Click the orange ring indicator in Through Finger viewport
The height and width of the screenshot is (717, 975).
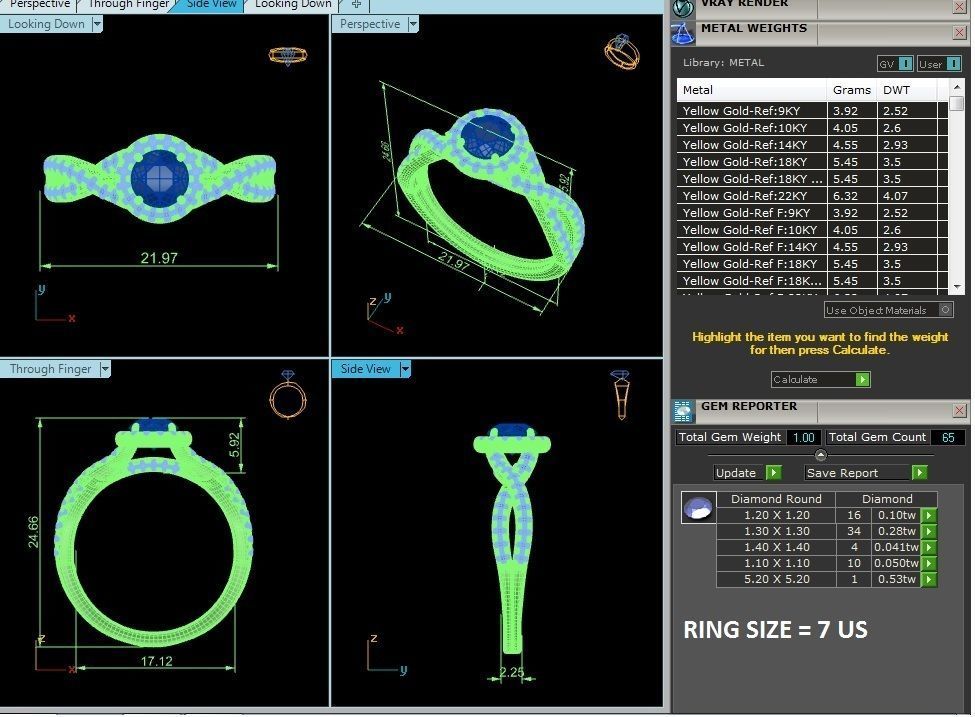[x=288, y=396]
